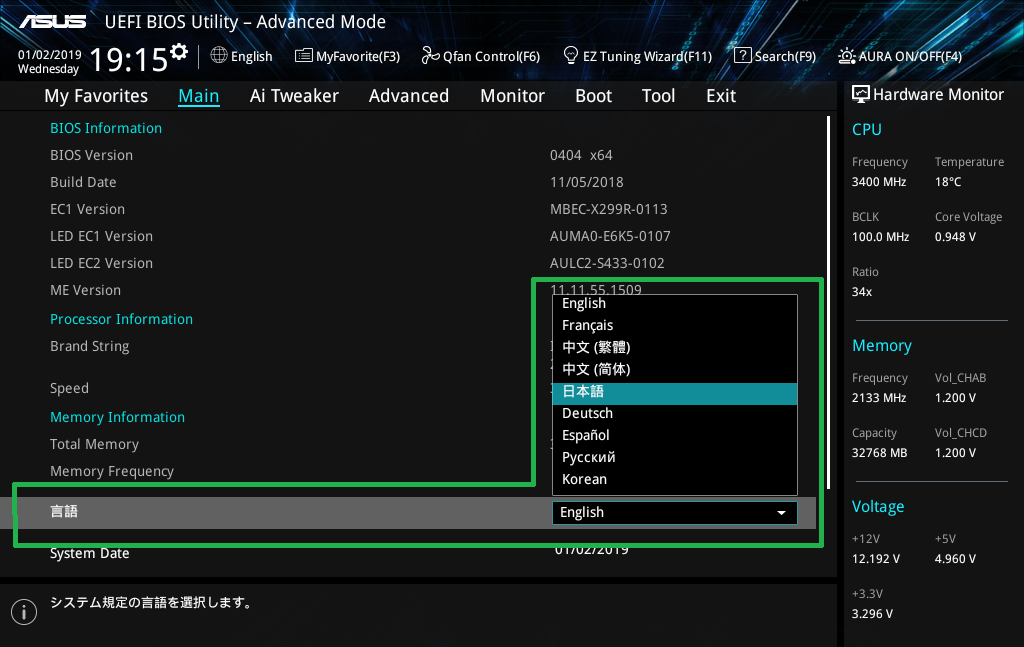This screenshot has width=1024, height=647.
Task: Click the 01/02/2019 Wednesday date
Action: [49, 62]
